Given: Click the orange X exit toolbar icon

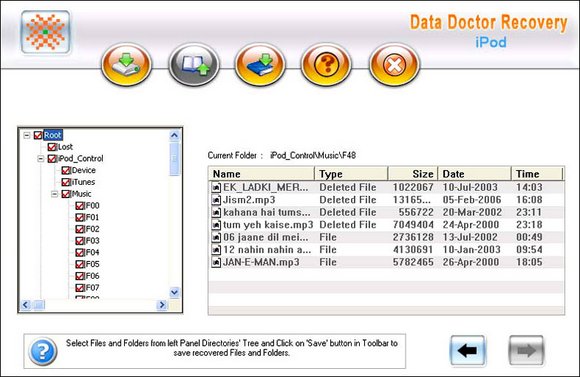Looking at the screenshot, I should pos(394,65).
